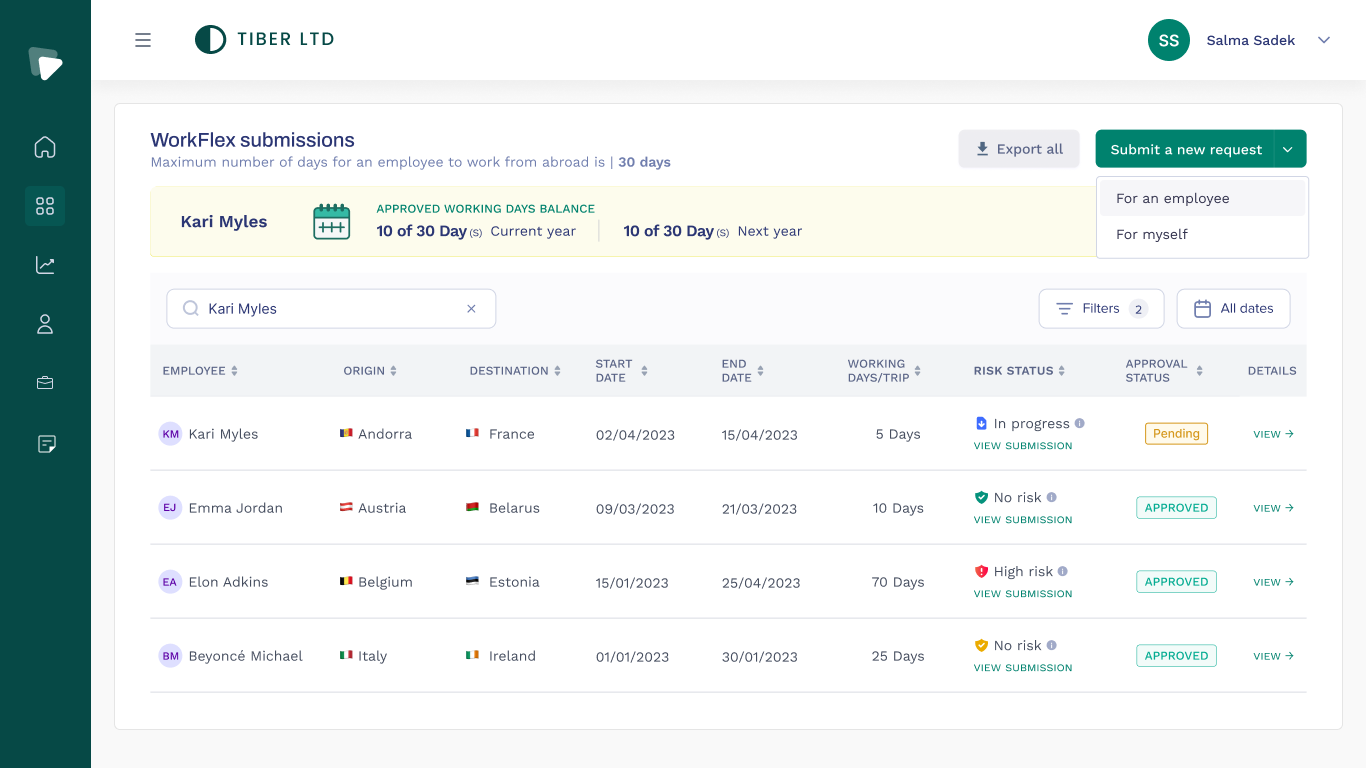
Task: View Emma Jordan's submission
Action: (x=1022, y=520)
